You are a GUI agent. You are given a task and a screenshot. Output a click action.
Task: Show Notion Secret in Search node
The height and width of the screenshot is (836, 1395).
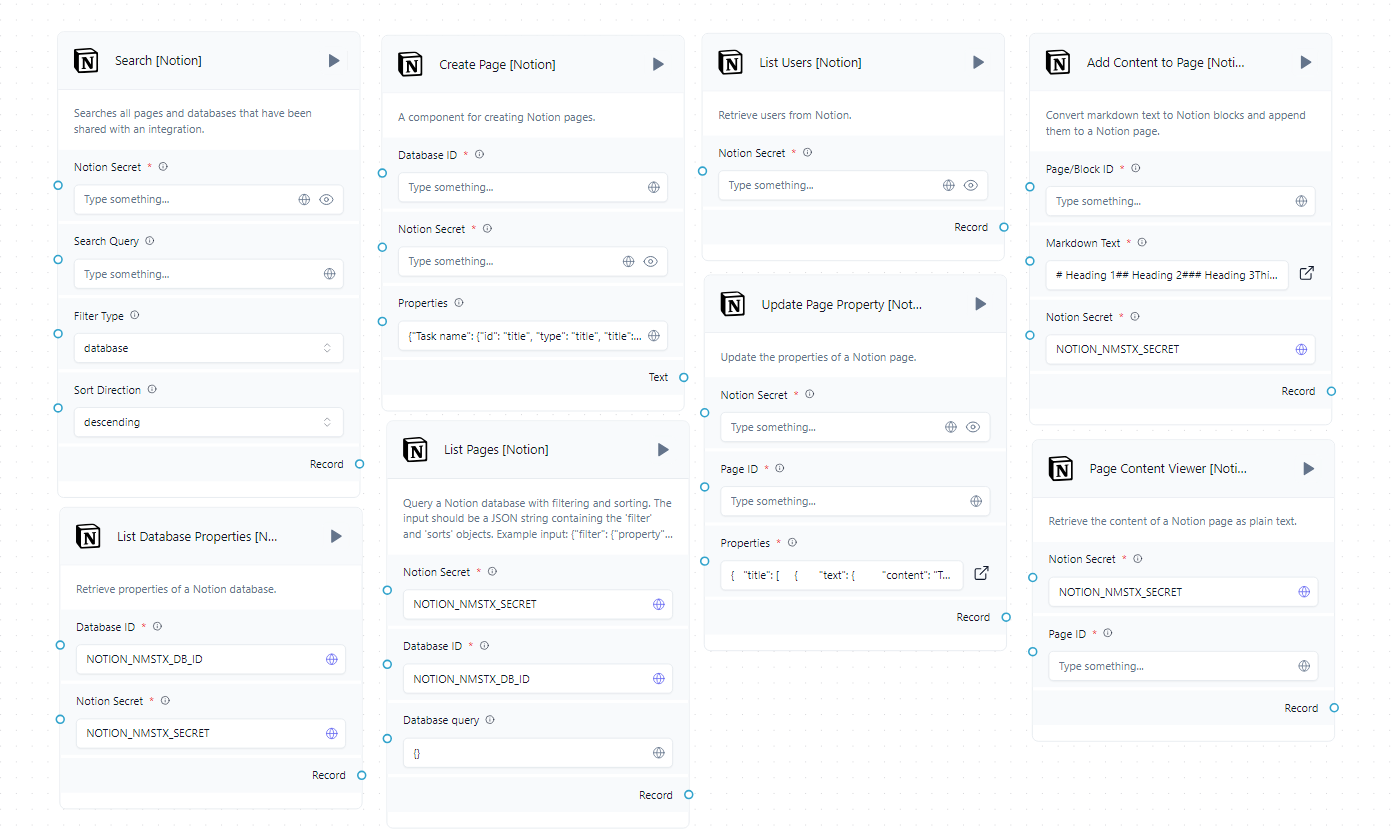coord(326,199)
